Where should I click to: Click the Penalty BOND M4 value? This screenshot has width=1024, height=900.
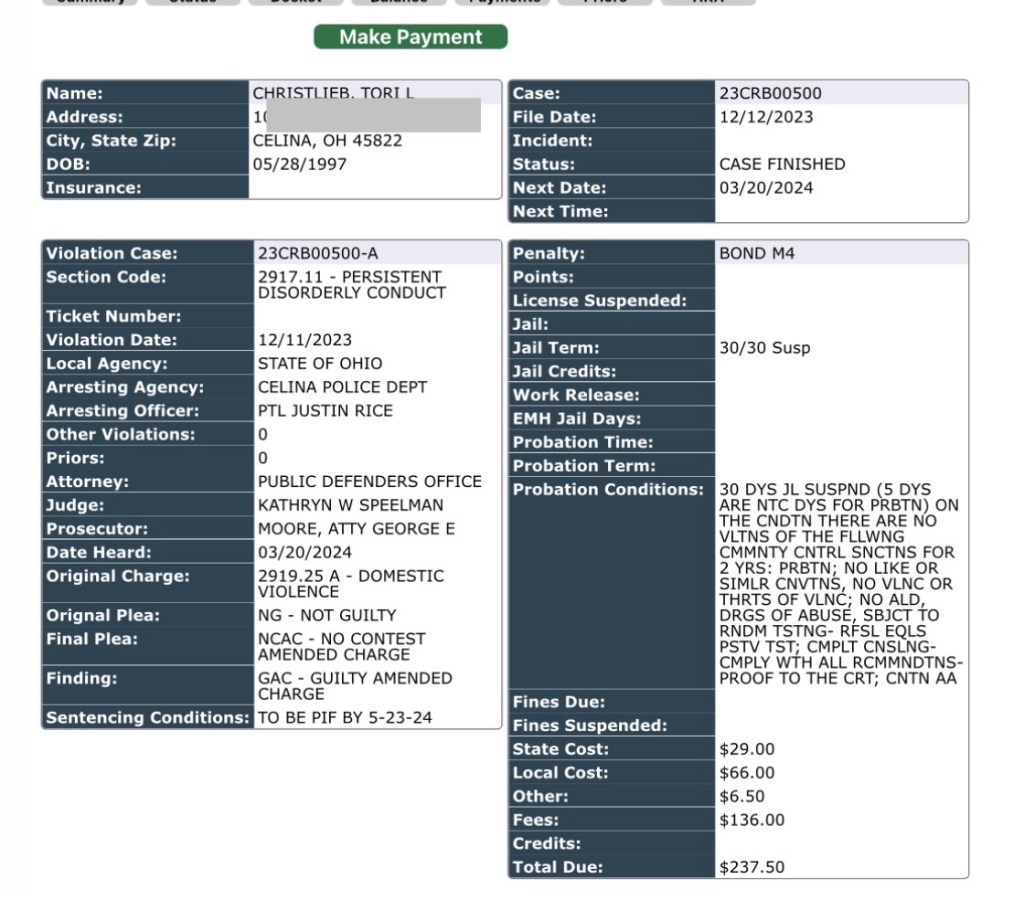[757, 254]
